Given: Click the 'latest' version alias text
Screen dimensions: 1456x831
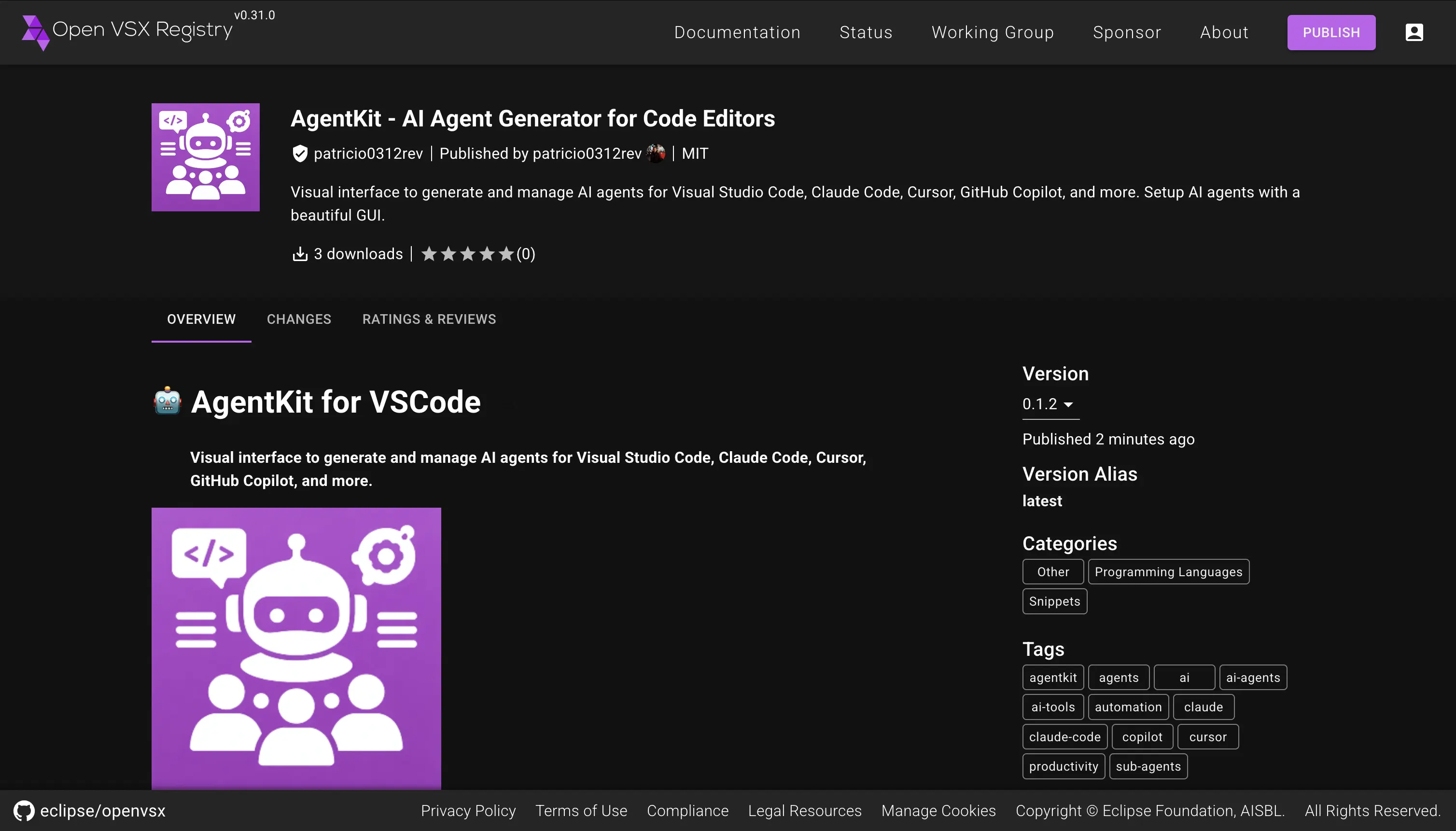Looking at the screenshot, I should point(1042,500).
